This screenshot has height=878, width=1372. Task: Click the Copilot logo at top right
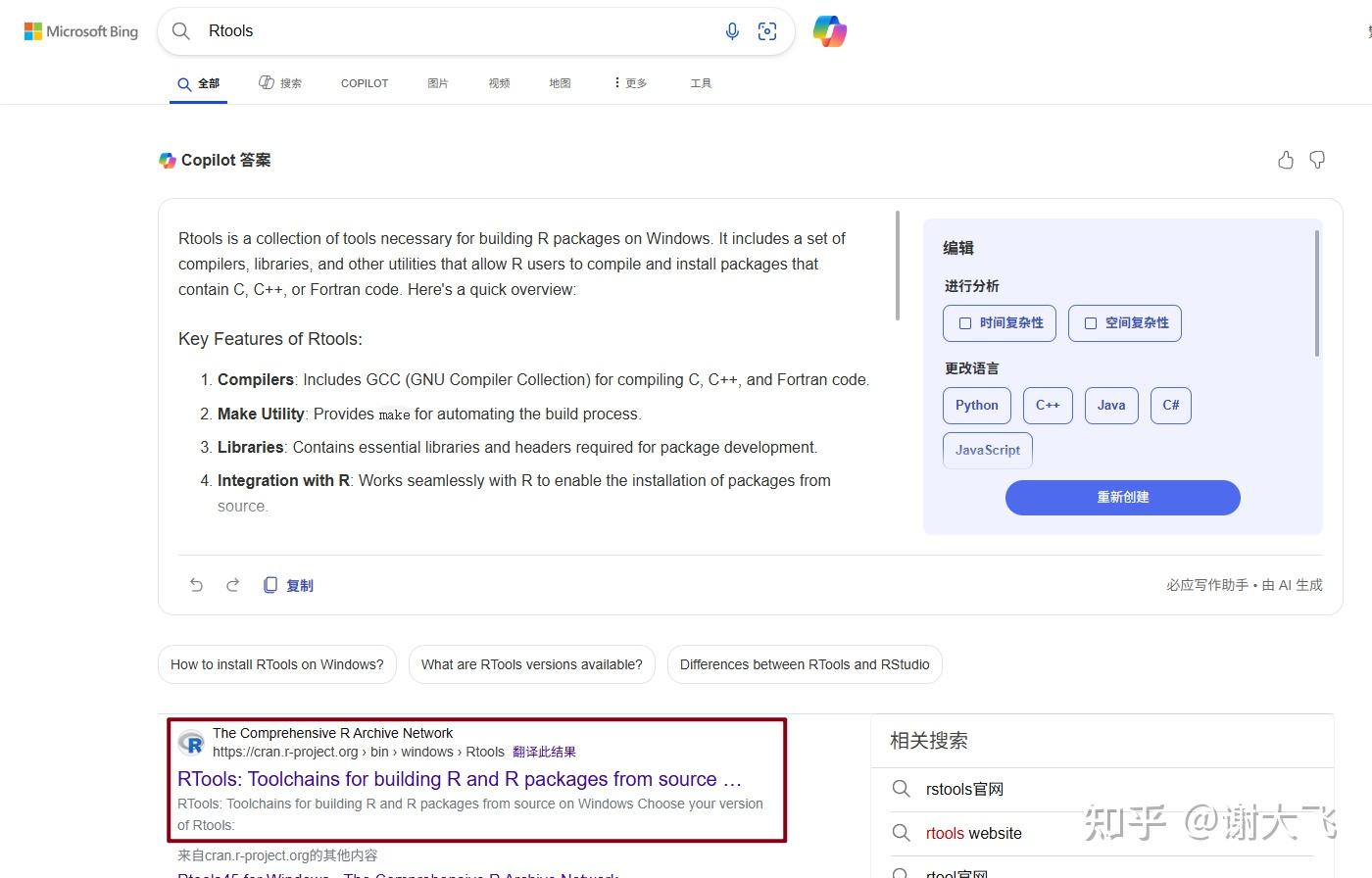(829, 30)
